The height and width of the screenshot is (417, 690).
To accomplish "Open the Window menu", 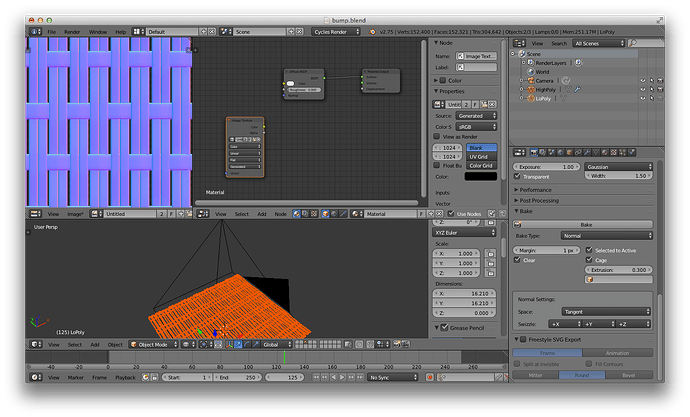I will 98,32.
